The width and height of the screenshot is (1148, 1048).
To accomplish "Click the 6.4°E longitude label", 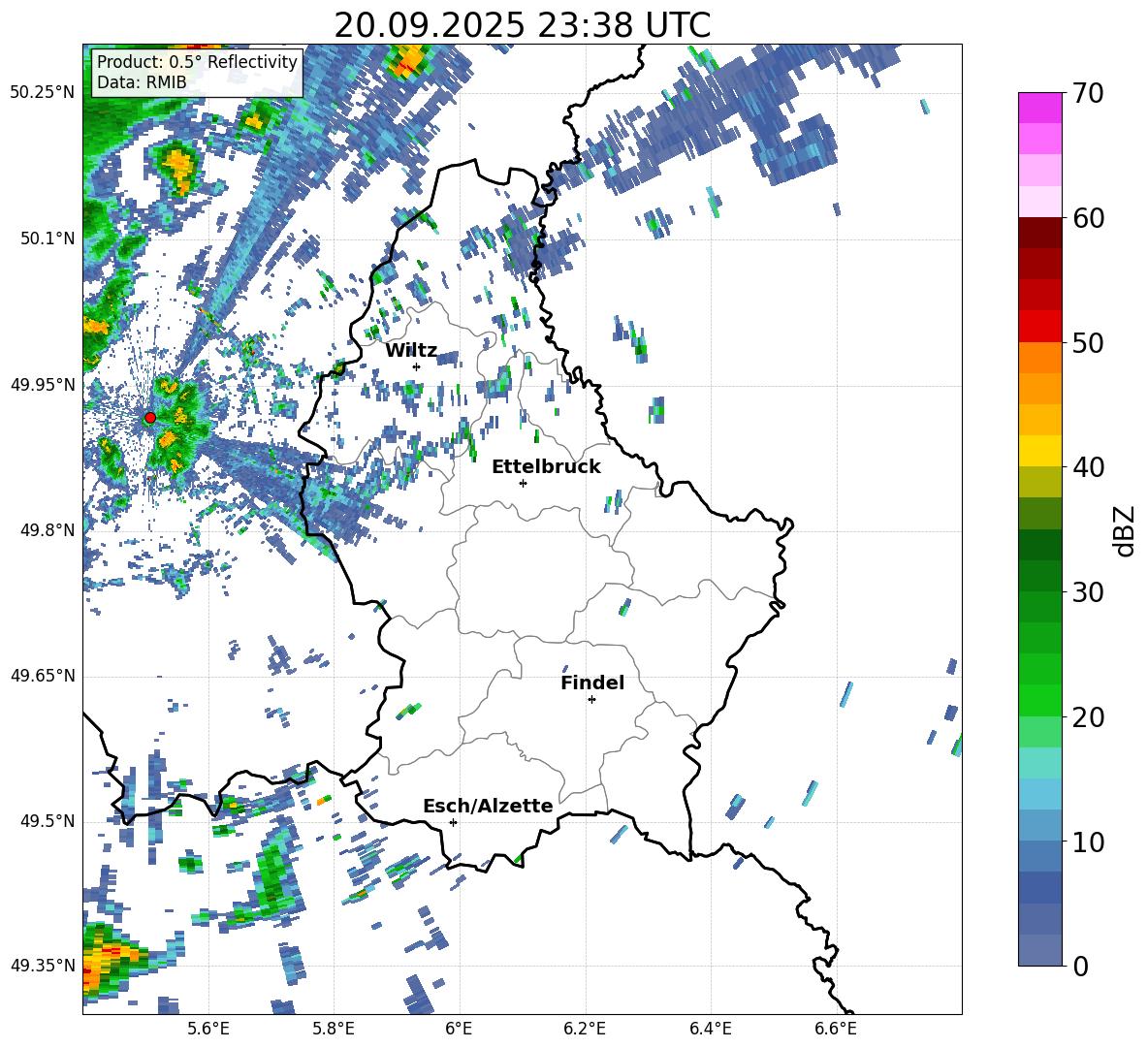I will tap(710, 1029).
